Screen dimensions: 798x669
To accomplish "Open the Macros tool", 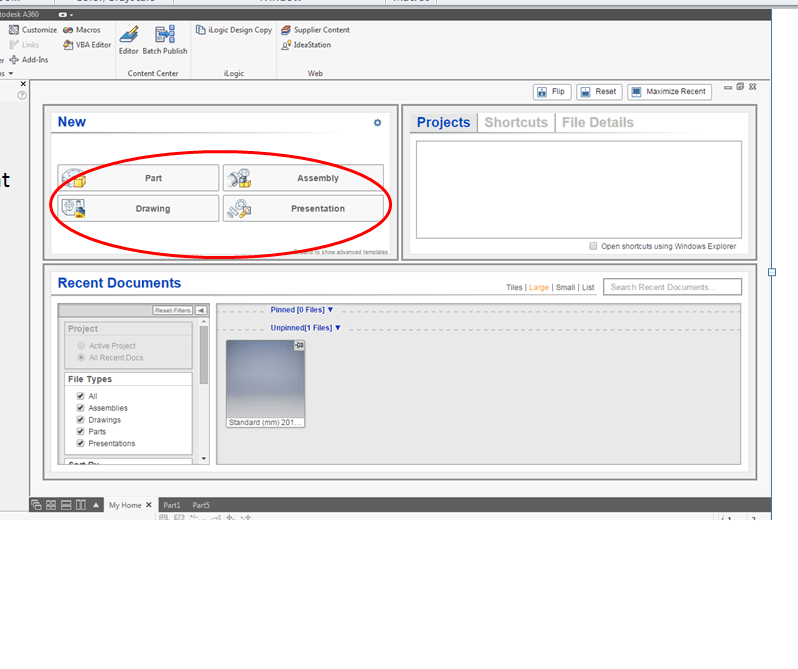I will 82,30.
